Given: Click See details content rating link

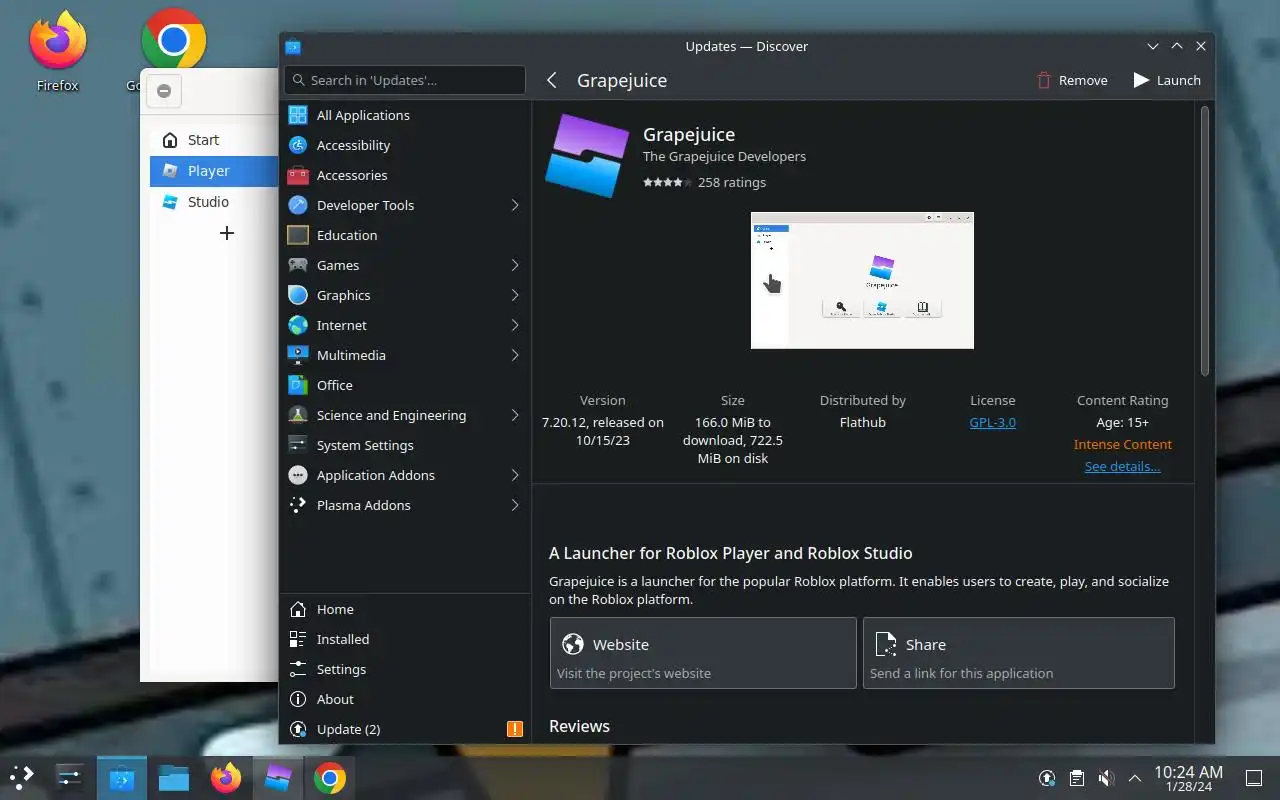Looking at the screenshot, I should 1122,466.
